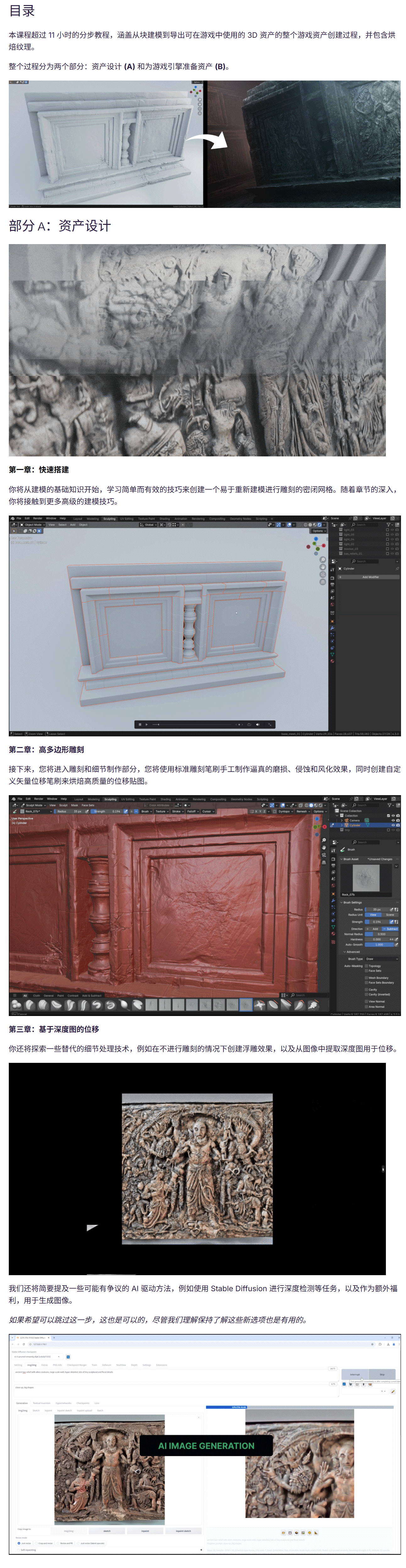
Task: Open the Global orientation dropdown
Action: click(149, 525)
